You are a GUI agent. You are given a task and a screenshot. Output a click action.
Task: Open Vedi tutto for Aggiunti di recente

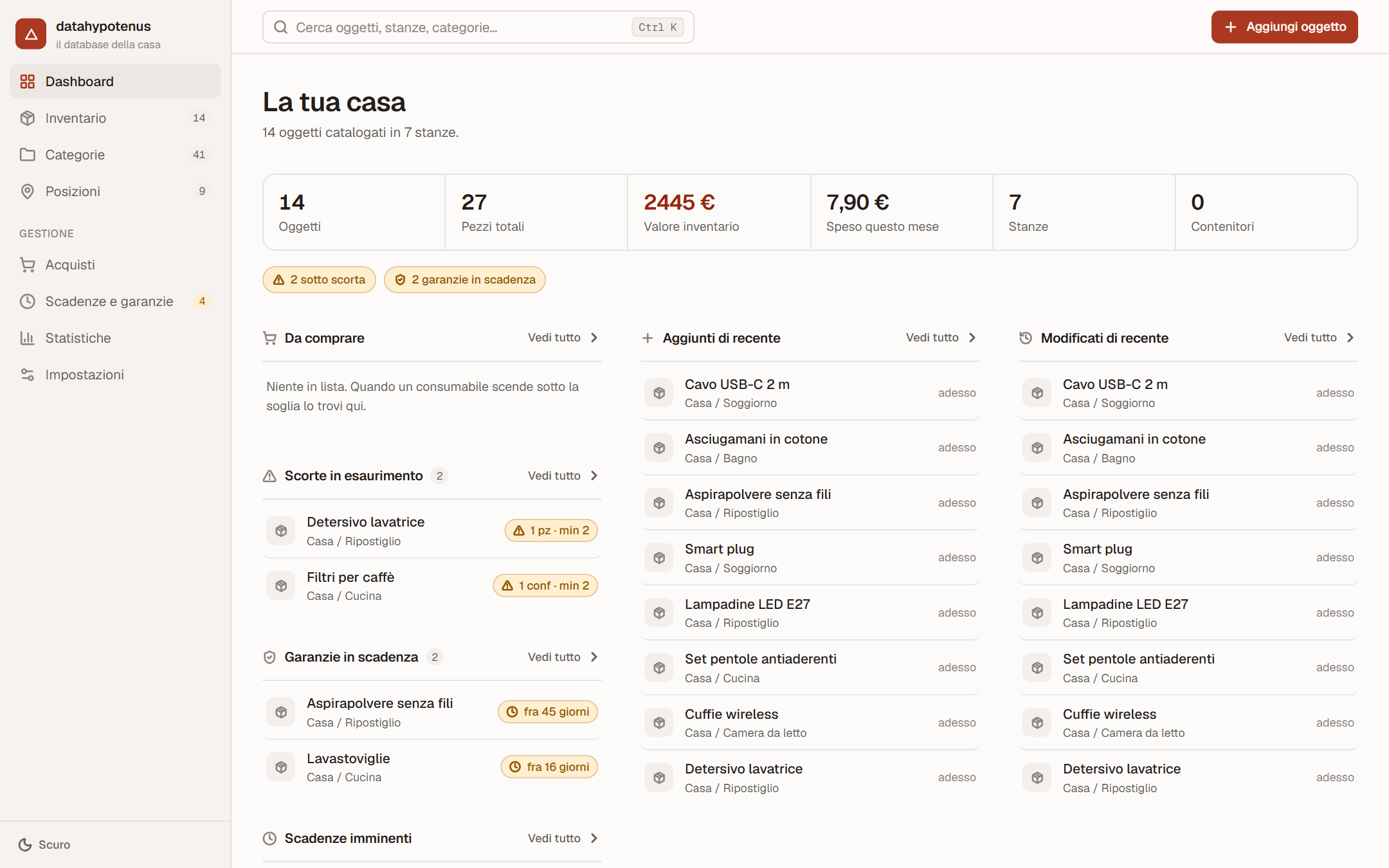(941, 338)
